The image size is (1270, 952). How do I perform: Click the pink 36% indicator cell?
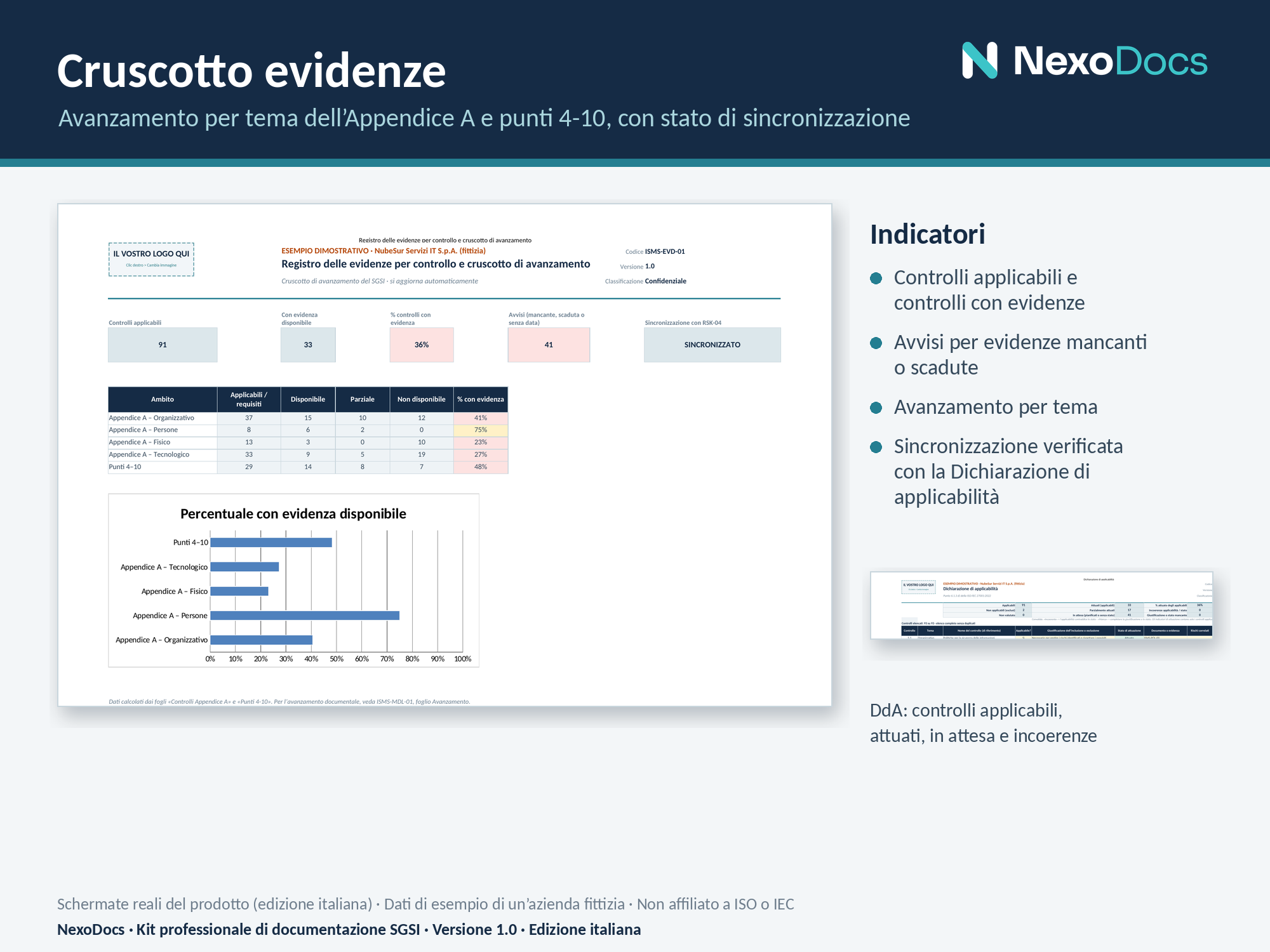coord(422,345)
